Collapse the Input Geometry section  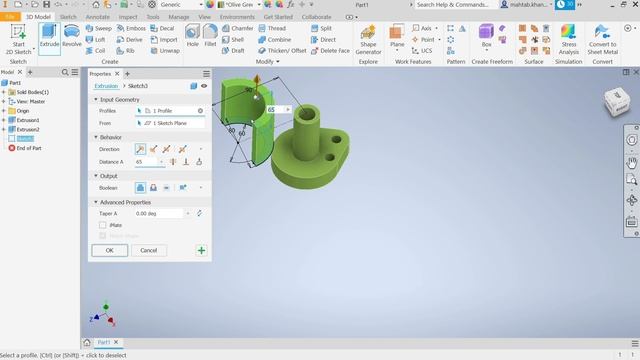click(x=96, y=99)
